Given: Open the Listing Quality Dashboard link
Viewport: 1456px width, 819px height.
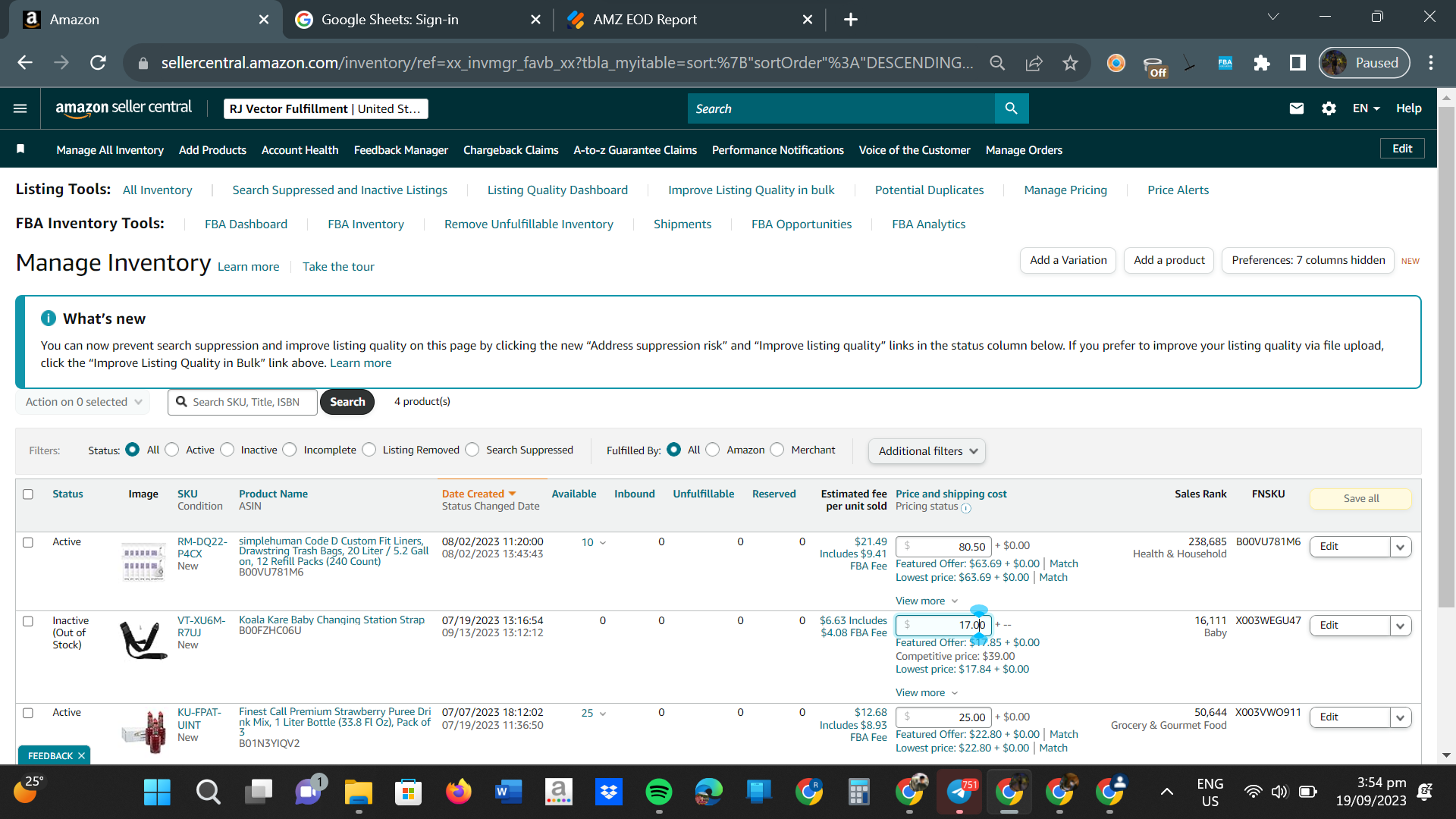Looking at the screenshot, I should (557, 190).
